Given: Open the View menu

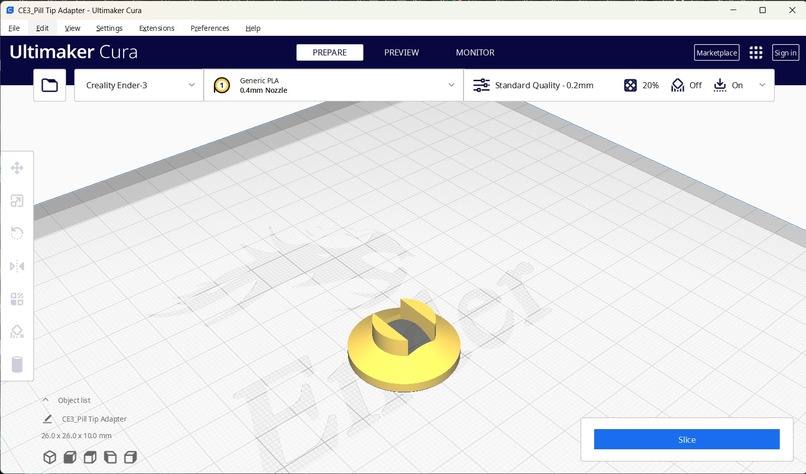Looking at the screenshot, I should 72,28.
